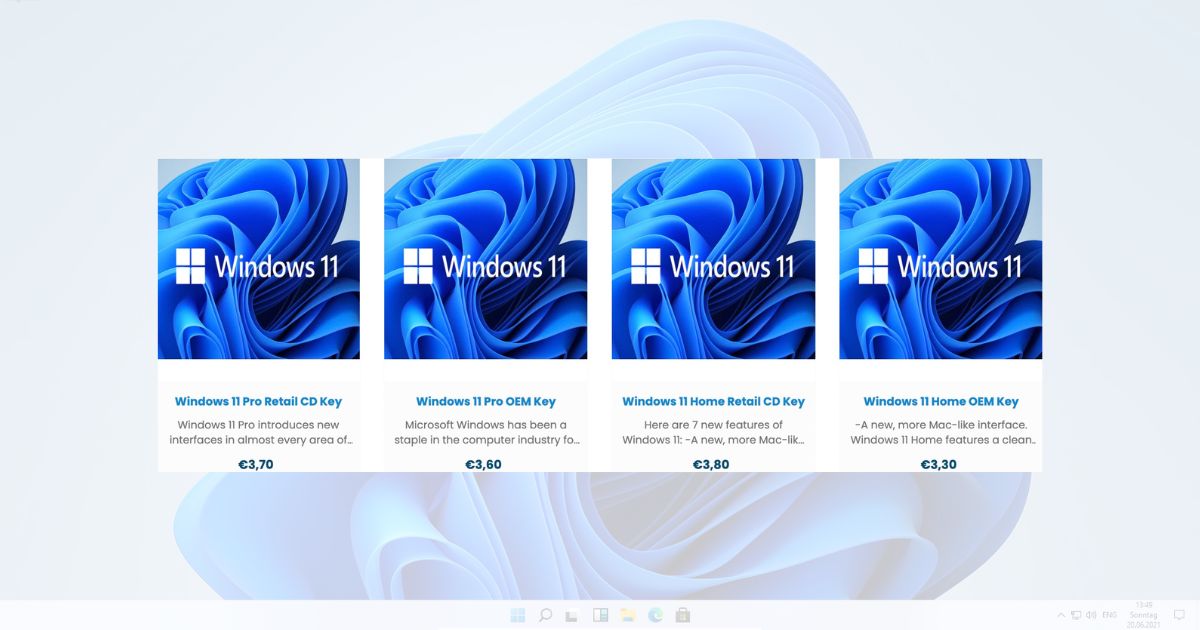Open the Widgets icon on the taskbar
The width and height of the screenshot is (1200, 630).
coord(601,615)
